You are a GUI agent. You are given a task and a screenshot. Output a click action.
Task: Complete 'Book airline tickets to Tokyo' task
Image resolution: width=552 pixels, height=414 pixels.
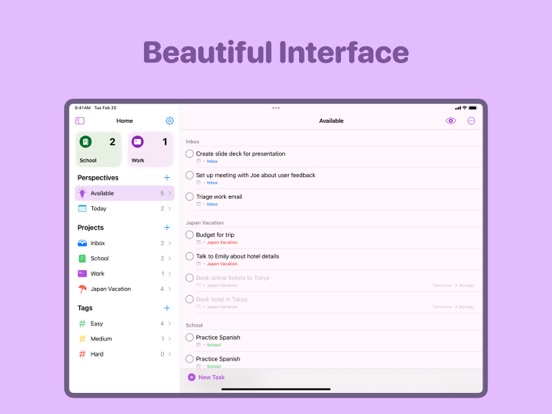click(189, 278)
